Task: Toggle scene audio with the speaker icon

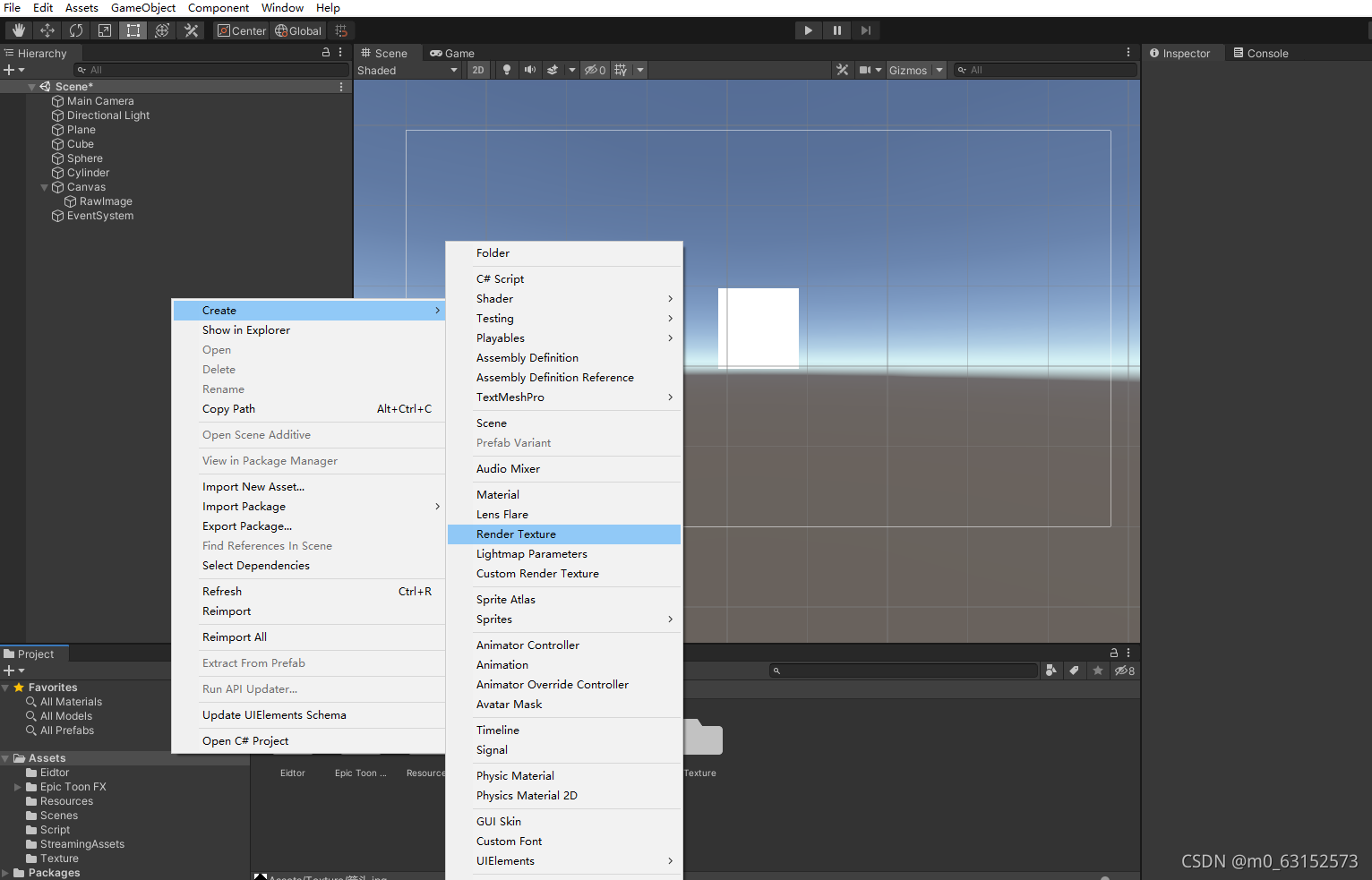Action: tap(529, 70)
